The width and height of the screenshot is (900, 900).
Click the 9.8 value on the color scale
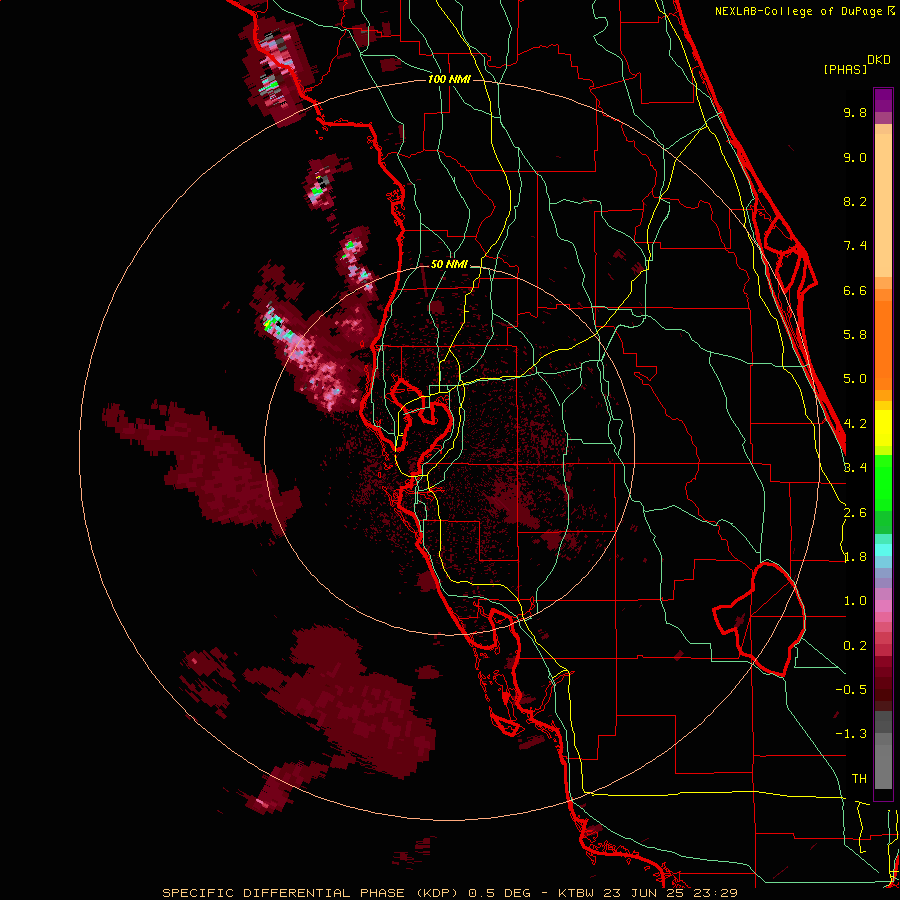pos(855,112)
